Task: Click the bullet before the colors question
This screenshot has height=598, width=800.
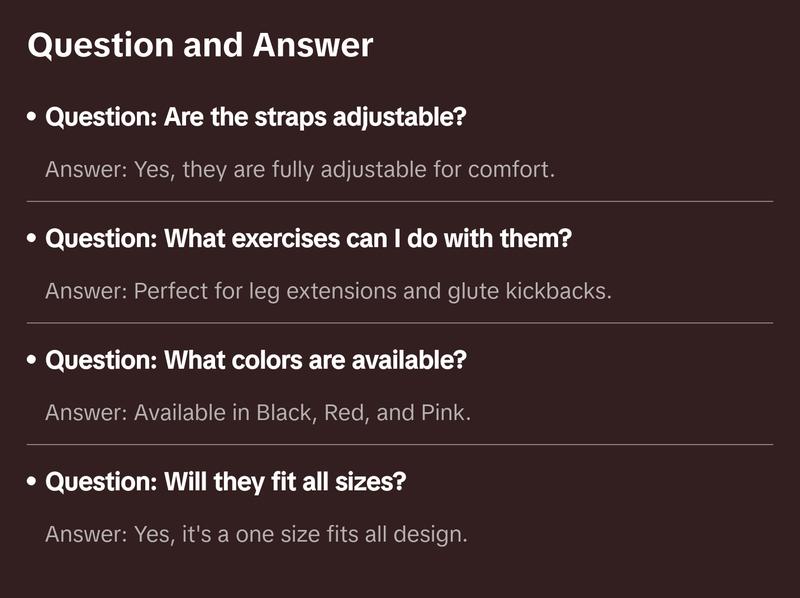Action: (x=33, y=361)
